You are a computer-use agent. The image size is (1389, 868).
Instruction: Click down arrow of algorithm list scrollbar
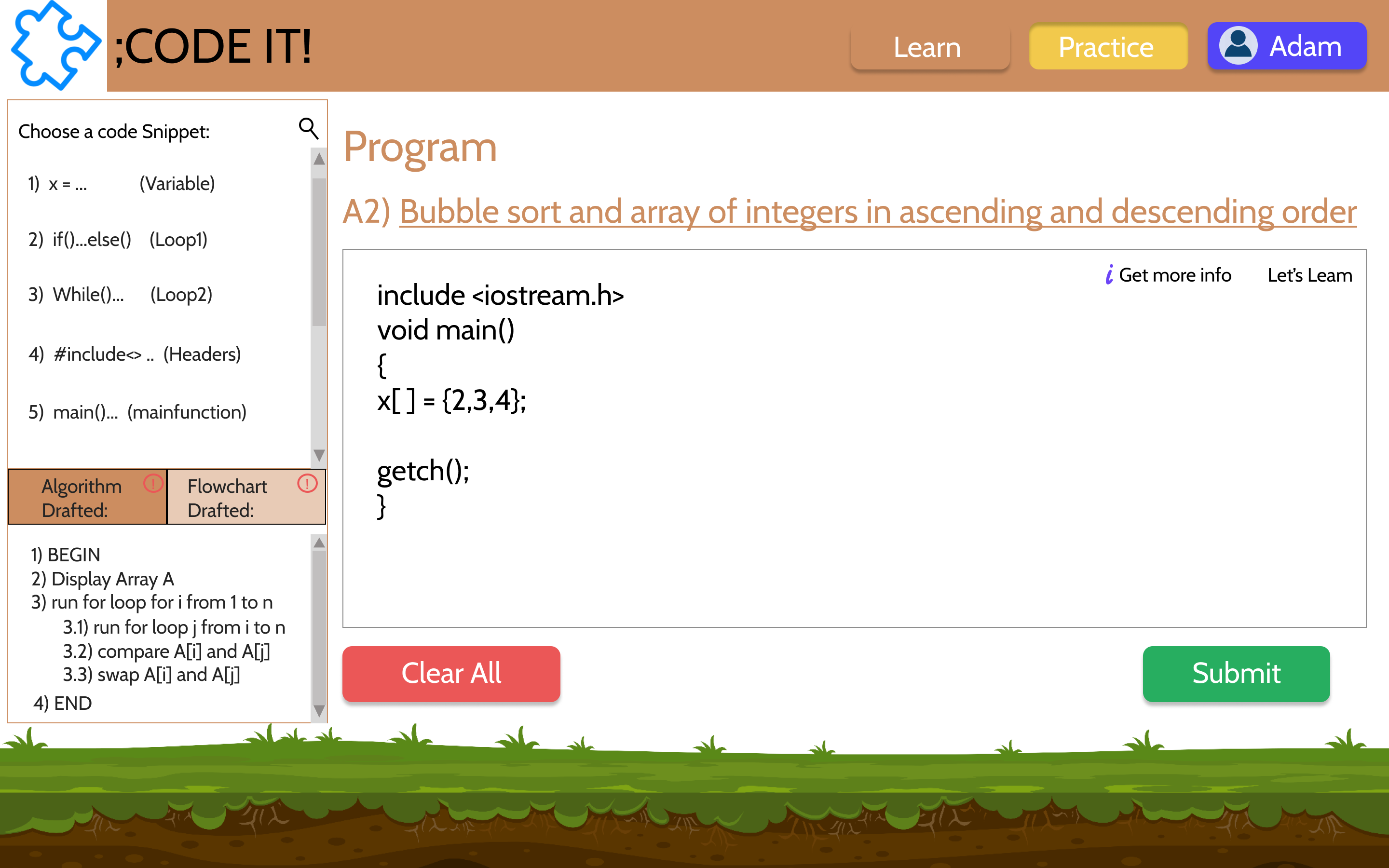point(319,711)
